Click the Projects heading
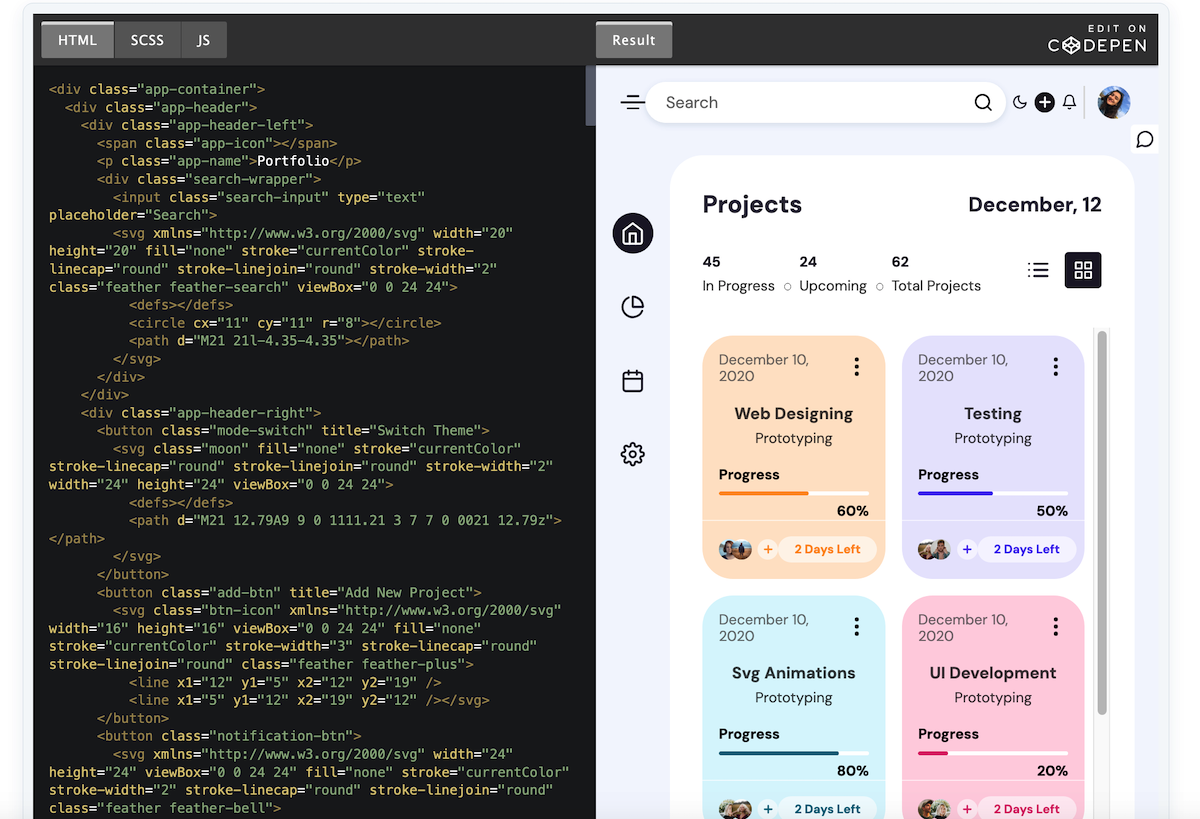 tap(752, 204)
